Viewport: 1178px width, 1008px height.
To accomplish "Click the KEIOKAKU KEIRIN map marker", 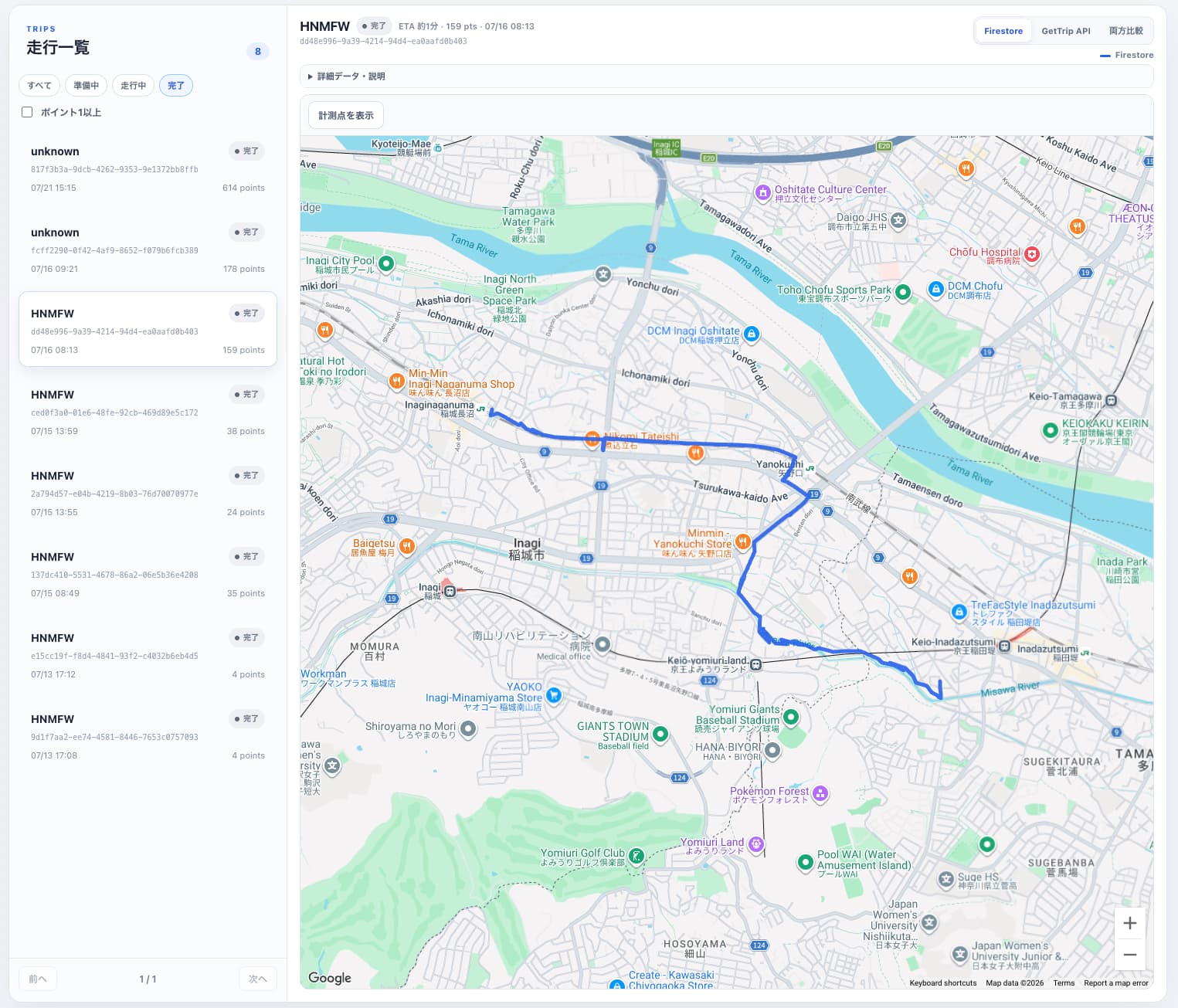I will [1051, 431].
